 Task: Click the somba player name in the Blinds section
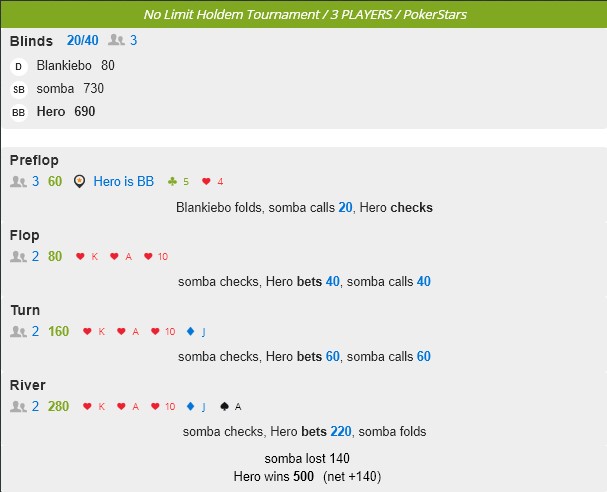(x=55, y=89)
